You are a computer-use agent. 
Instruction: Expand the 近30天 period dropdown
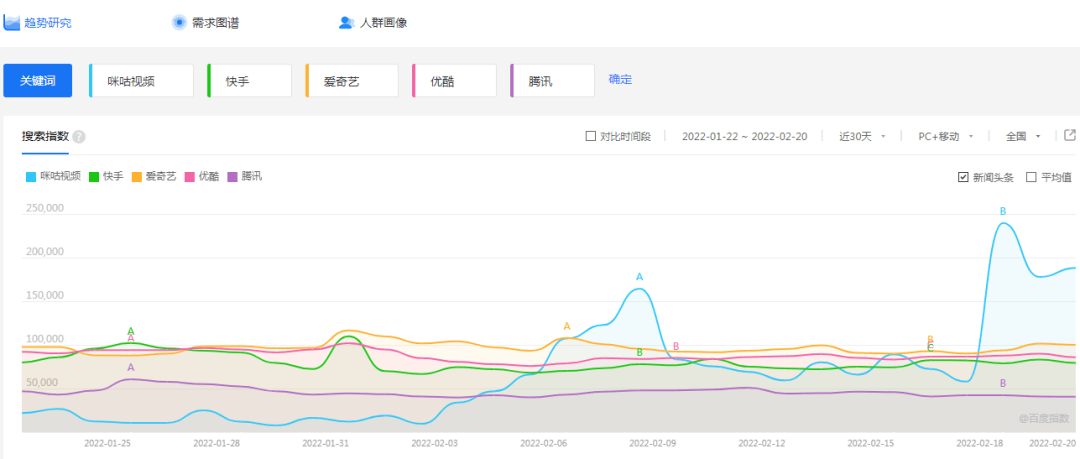(862, 136)
